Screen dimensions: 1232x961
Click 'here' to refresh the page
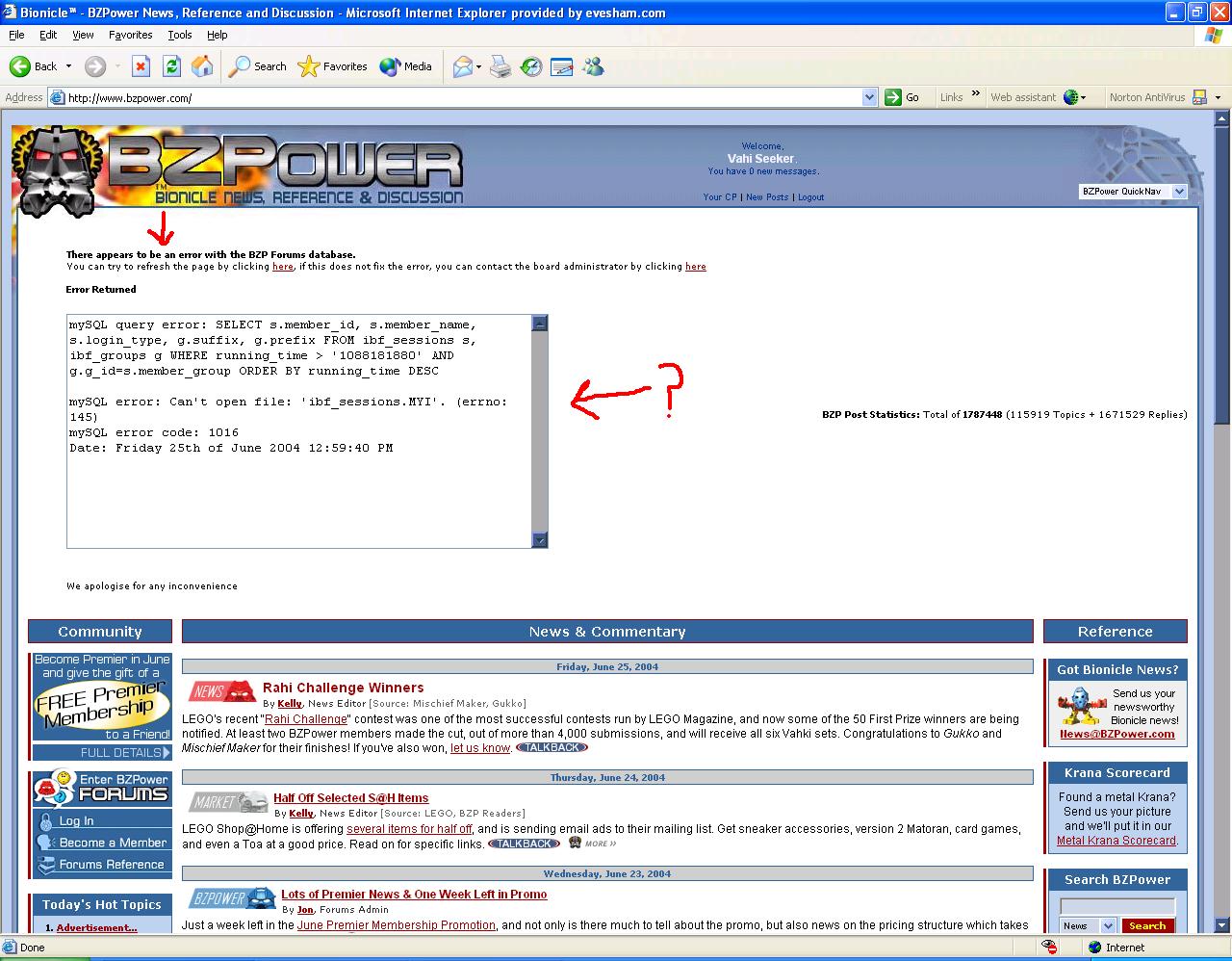(283, 267)
